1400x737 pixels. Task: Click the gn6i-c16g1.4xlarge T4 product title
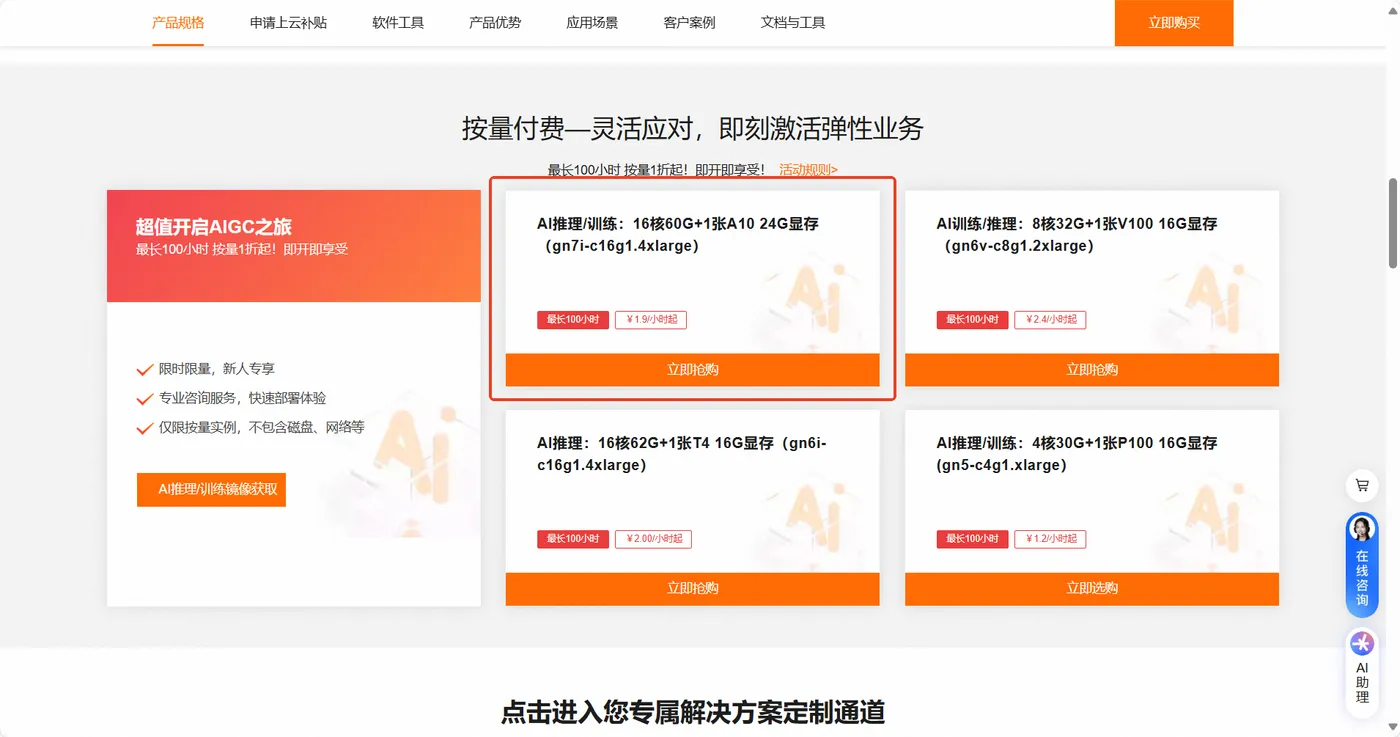(x=682, y=454)
